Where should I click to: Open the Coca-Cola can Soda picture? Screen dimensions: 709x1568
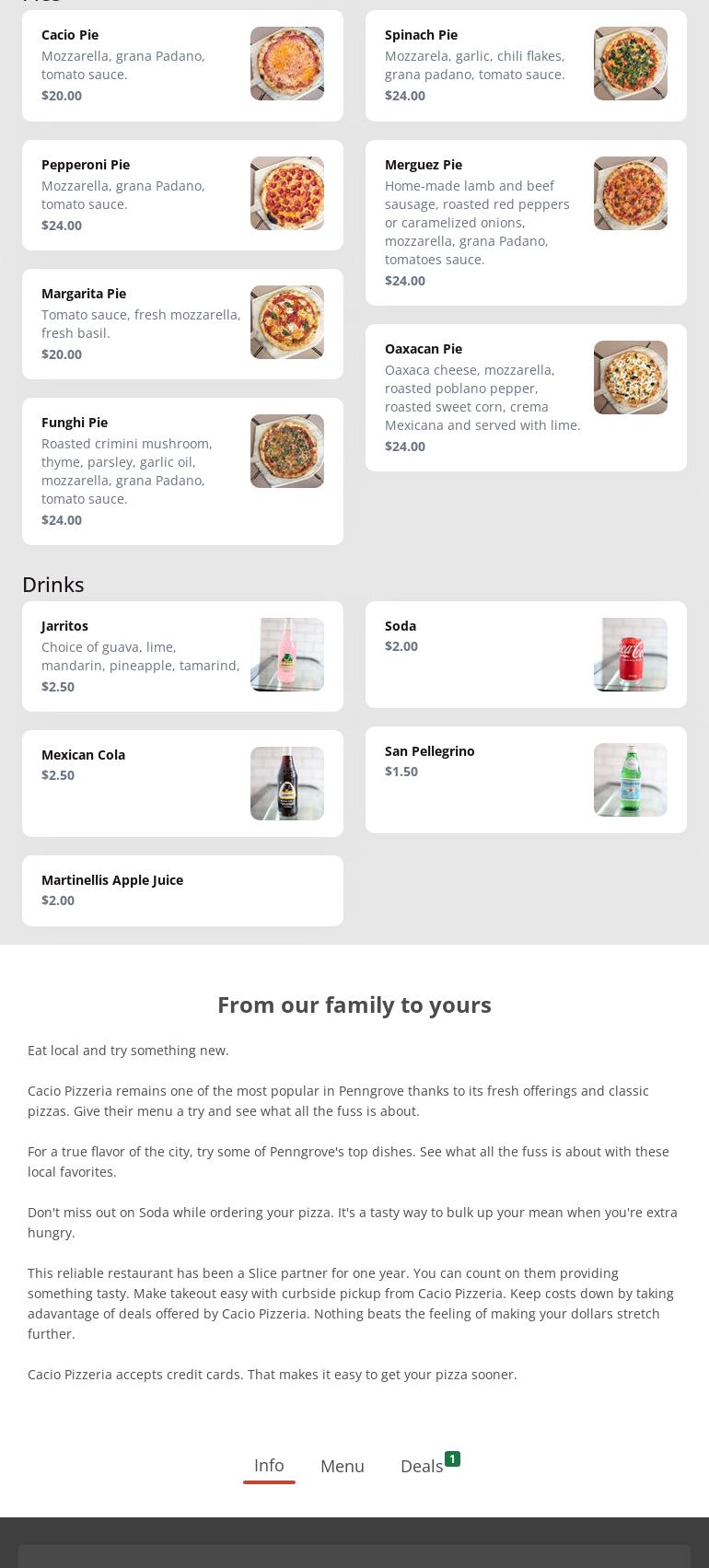click(x=630, y=655)
